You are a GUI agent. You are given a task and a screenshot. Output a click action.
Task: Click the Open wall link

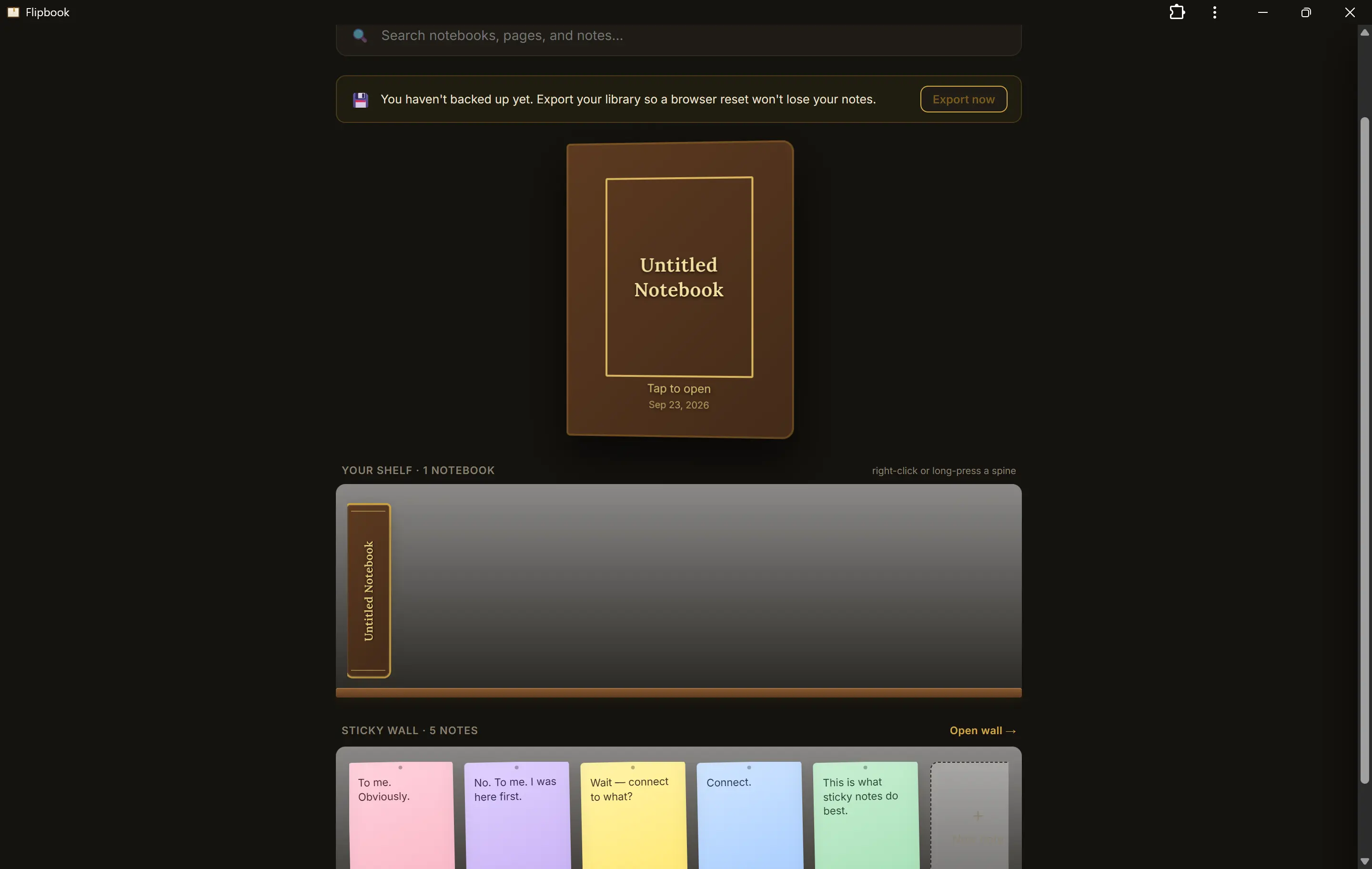click(982, 730)
